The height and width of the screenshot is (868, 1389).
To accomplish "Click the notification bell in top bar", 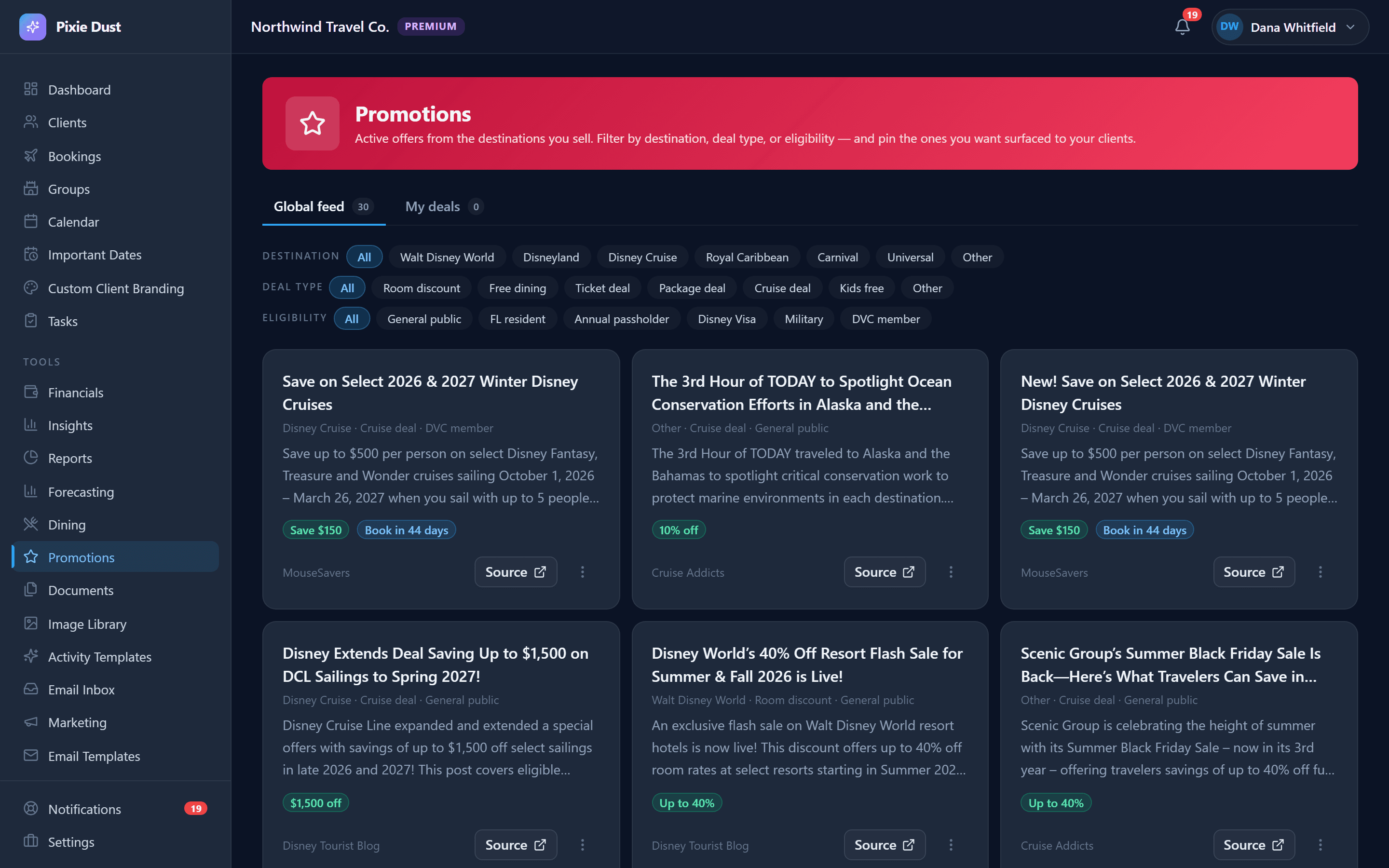I will point(1183,27).
